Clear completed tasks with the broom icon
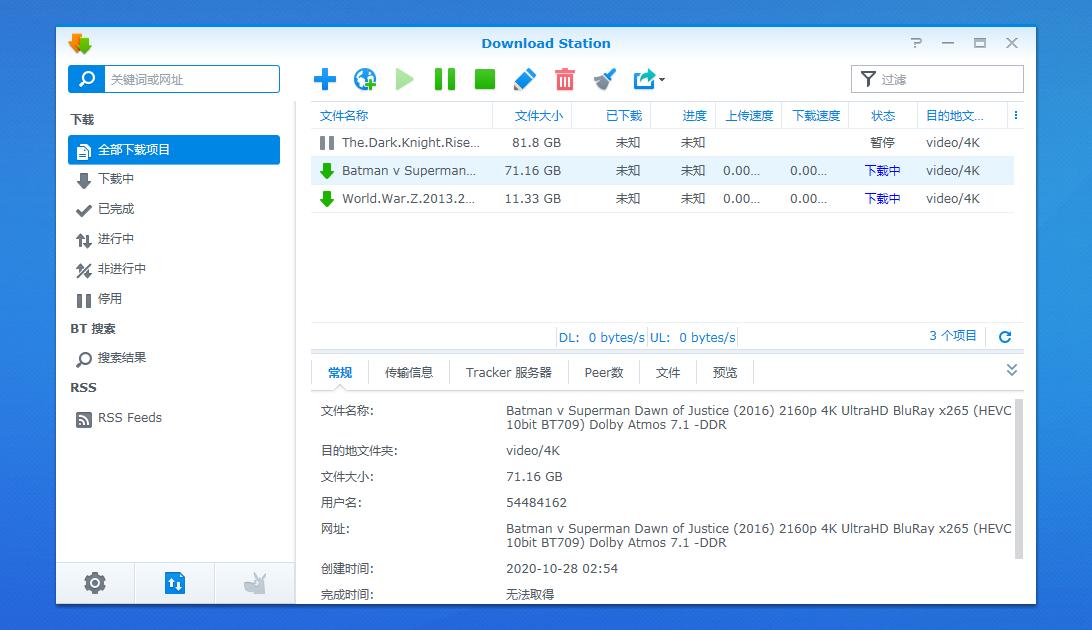The height and width of the screenshot is (630, 1092). coord(604,79)
